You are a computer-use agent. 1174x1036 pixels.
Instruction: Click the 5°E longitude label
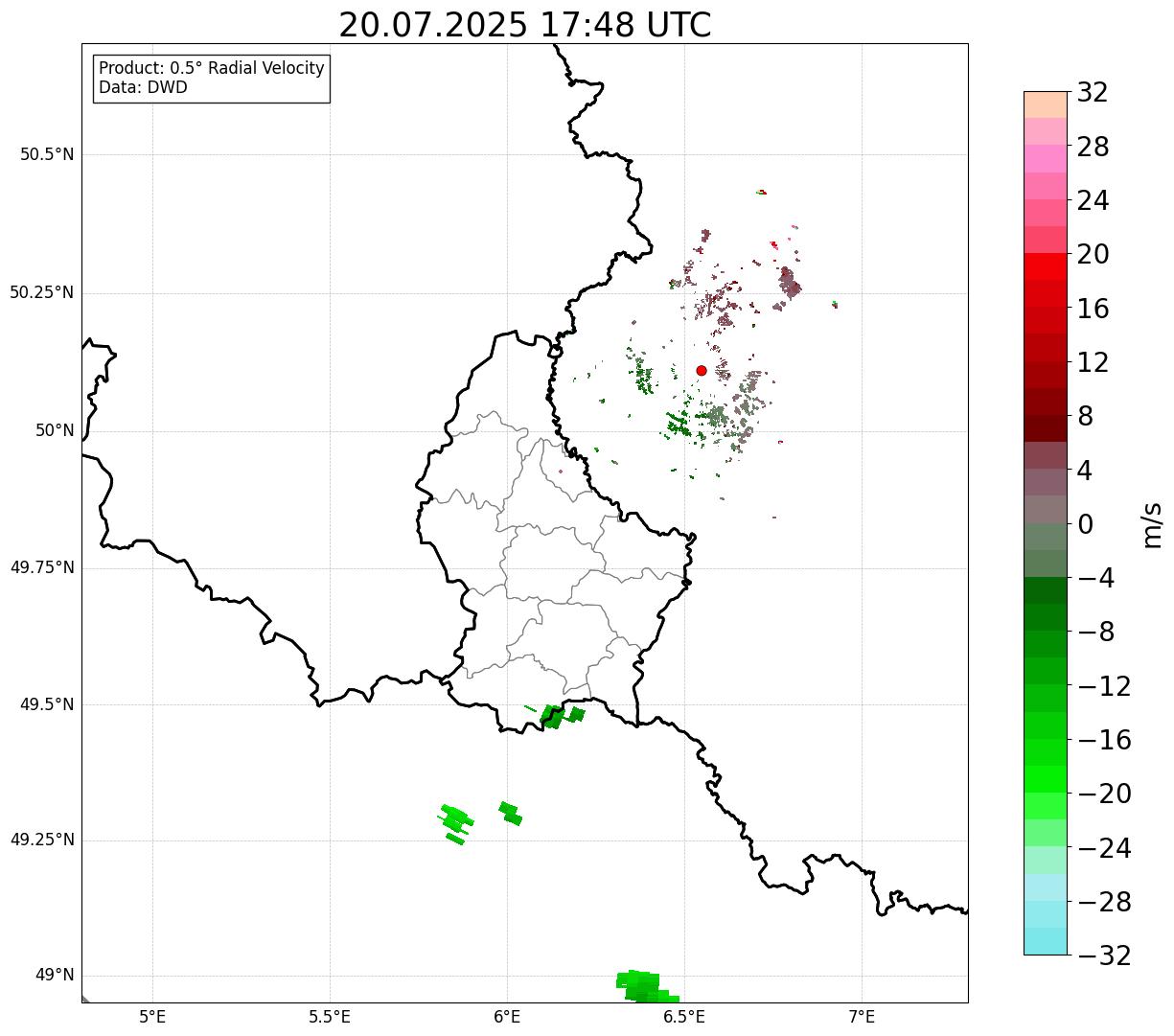pos(152,1016)
